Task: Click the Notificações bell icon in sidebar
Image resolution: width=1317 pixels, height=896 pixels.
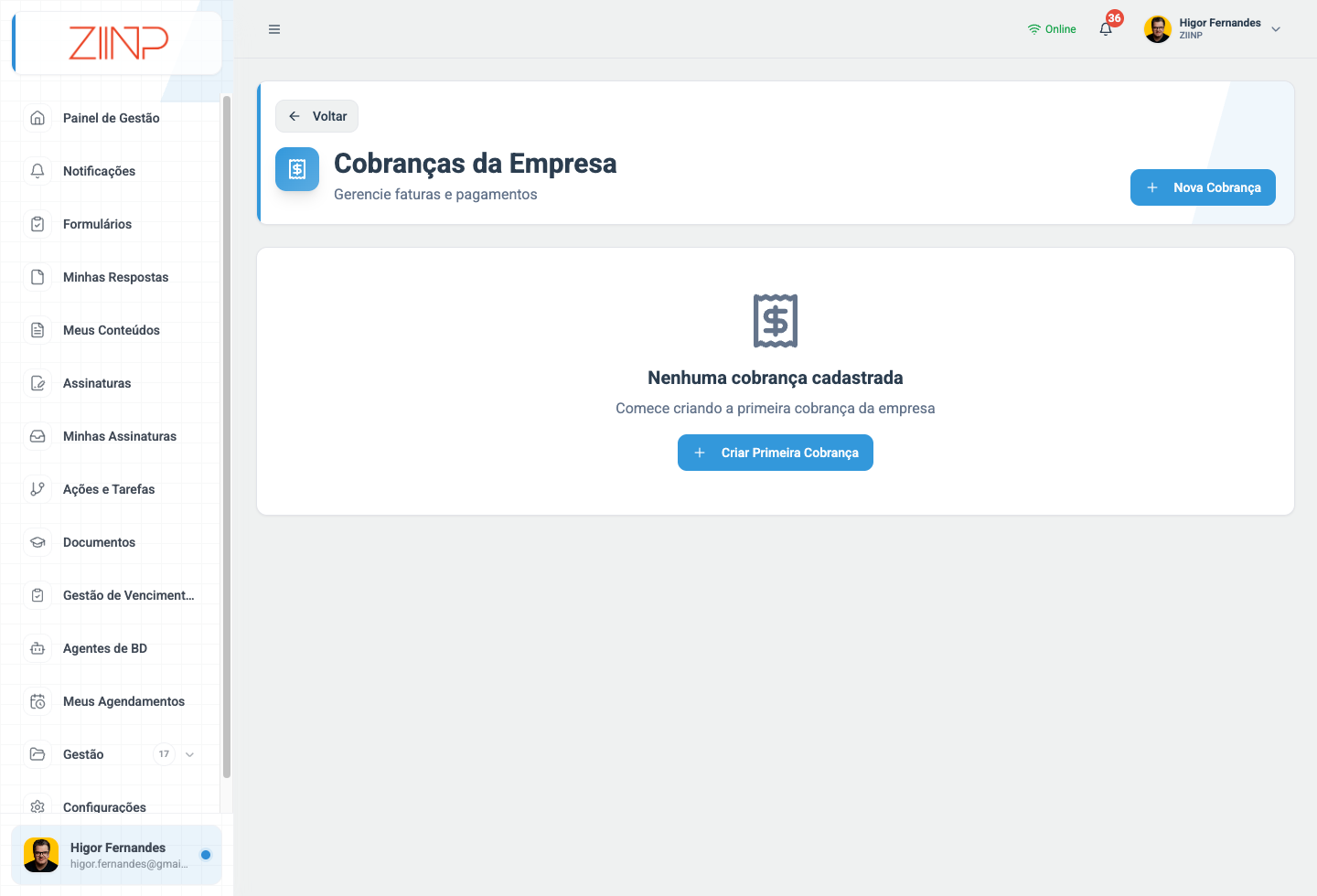Action: coord(37,171)
